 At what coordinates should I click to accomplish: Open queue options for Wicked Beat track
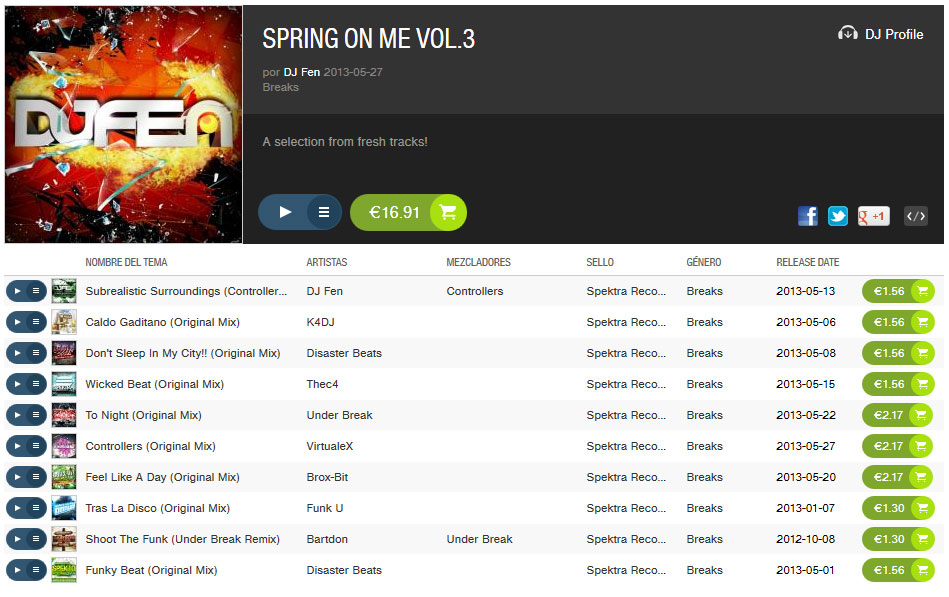tap(36, 384)
